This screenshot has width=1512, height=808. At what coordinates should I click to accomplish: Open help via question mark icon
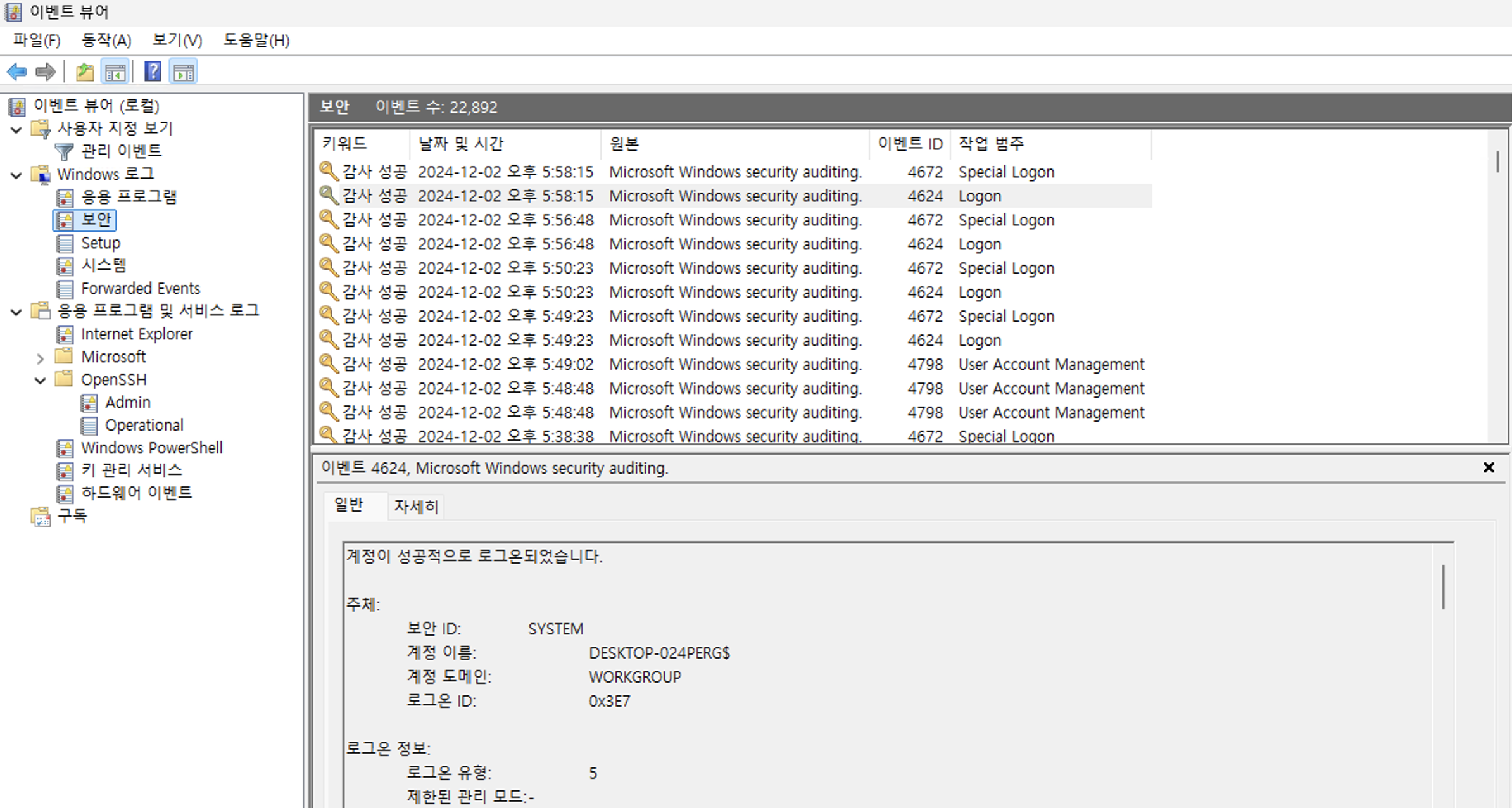pyautogui.click(x=153, y=72)
